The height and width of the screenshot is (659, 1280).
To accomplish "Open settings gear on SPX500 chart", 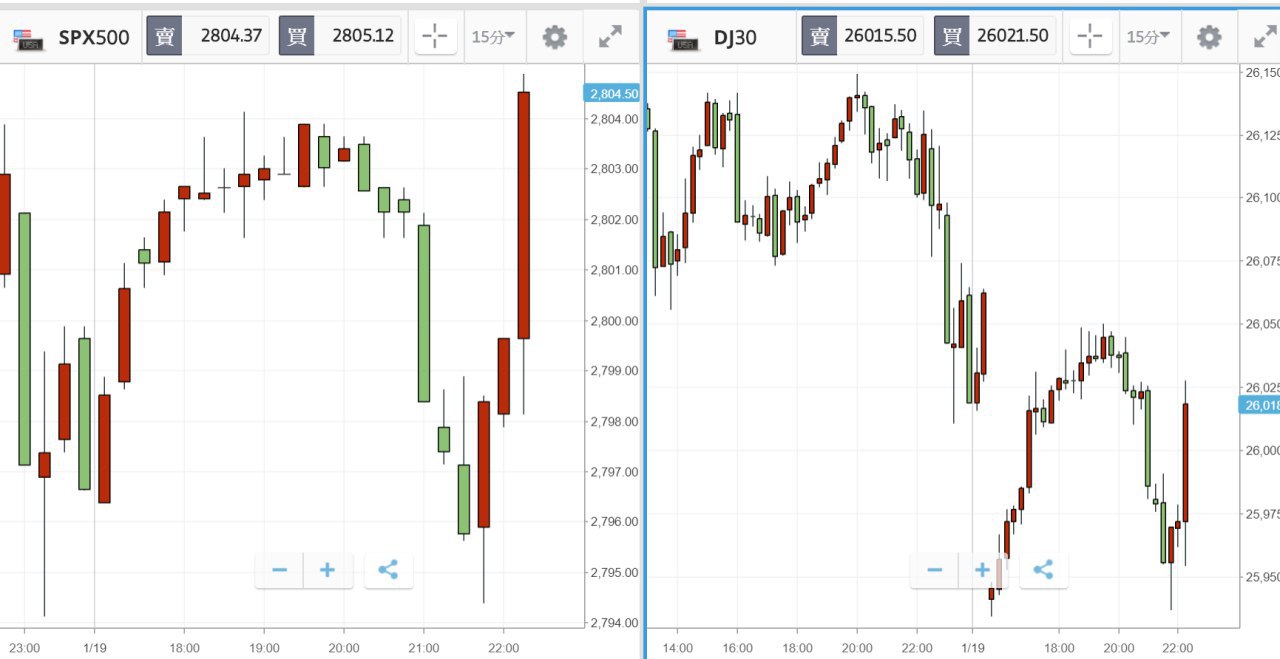I will click(555, 37).
